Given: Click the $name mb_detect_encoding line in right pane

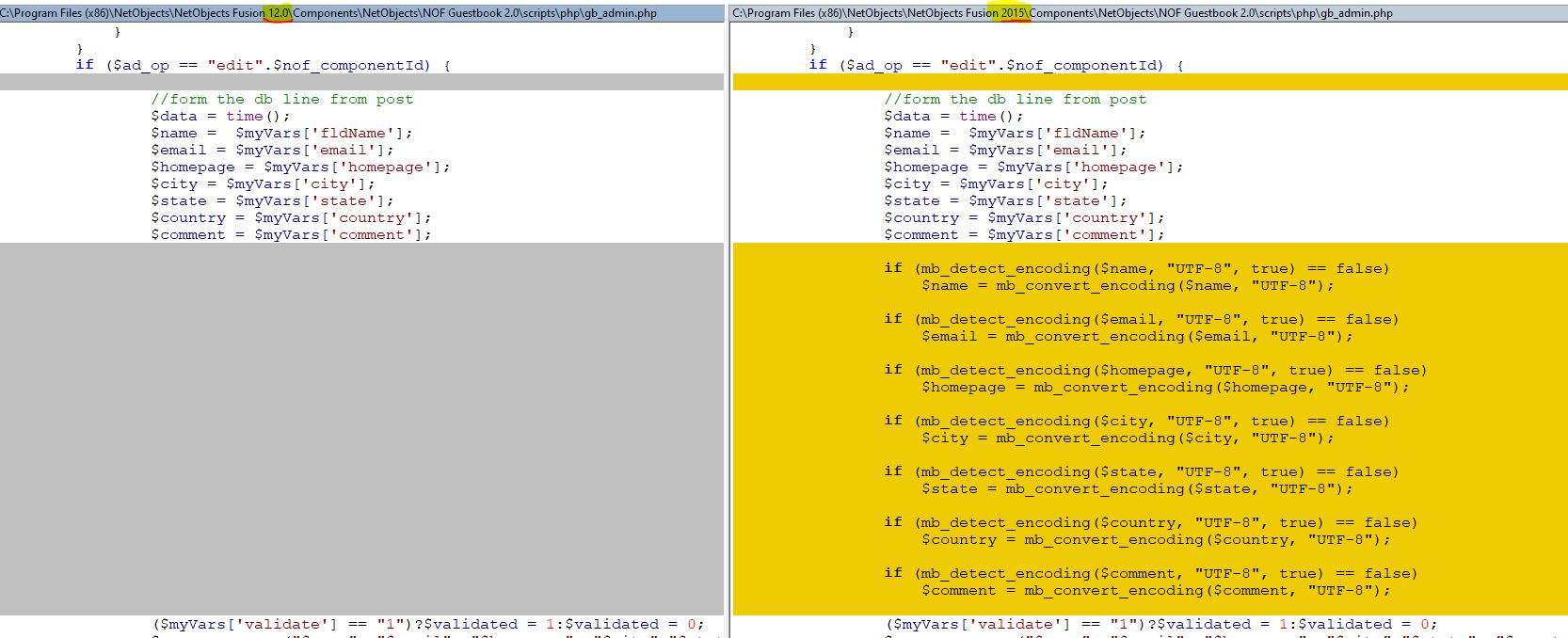Looking at the screenshot, I should click(x=1137, y=269).
